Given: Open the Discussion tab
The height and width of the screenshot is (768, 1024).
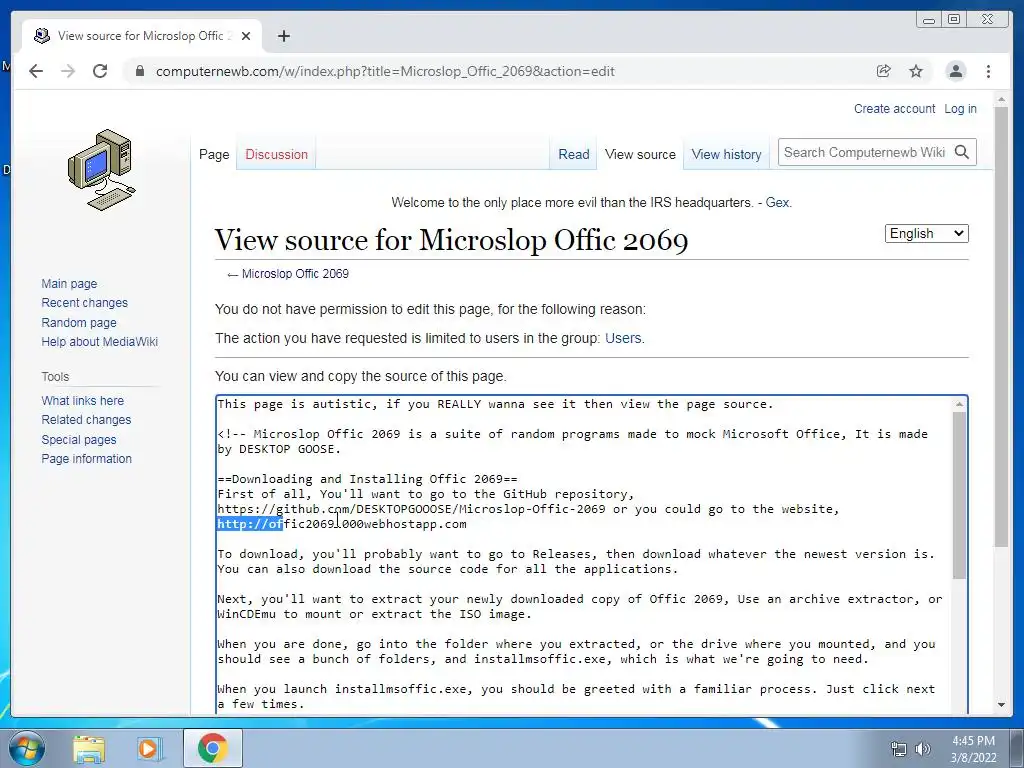Looking at the screenshot, I should tap(276, 155).
